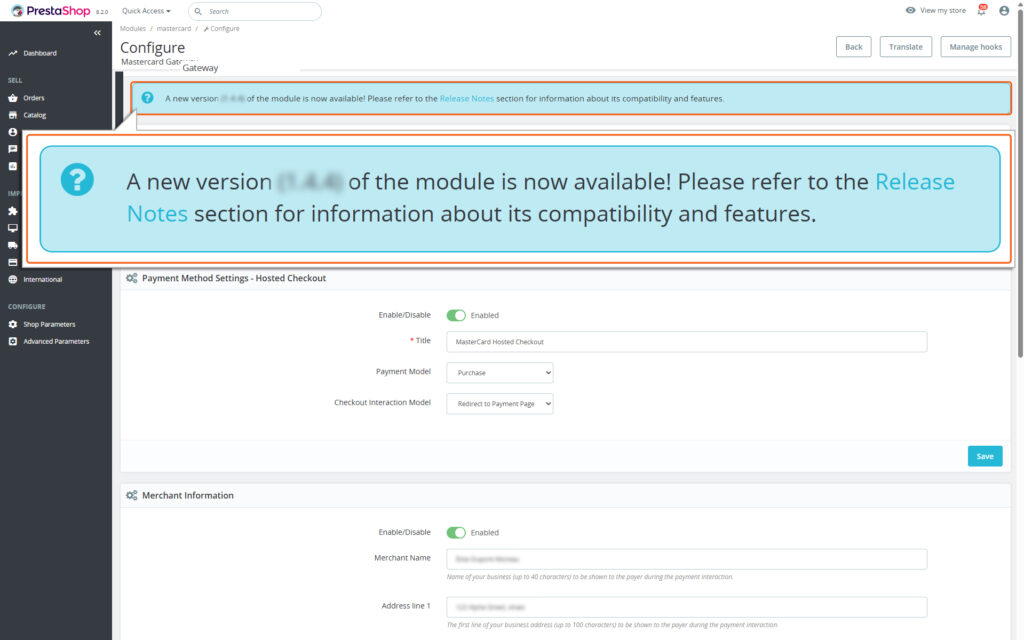
Task: Open Payment via the credit card icon
Action: 12,260
